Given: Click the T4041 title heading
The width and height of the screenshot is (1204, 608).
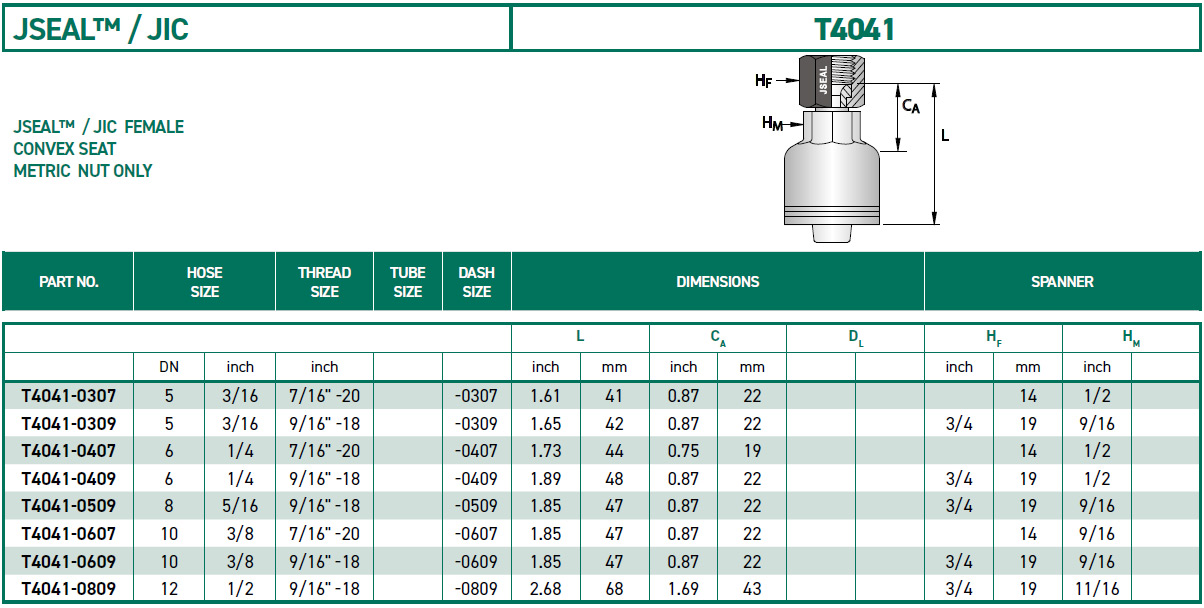Looking at the screenshot, I should (x=854, y=29).
